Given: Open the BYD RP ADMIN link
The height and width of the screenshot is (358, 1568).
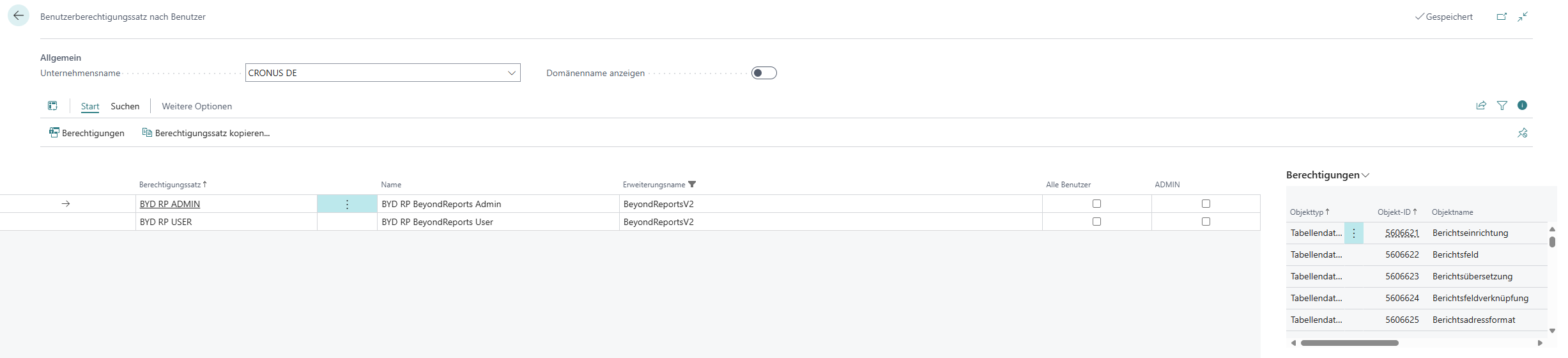Looking at the screenshot, I should point(170,204).
